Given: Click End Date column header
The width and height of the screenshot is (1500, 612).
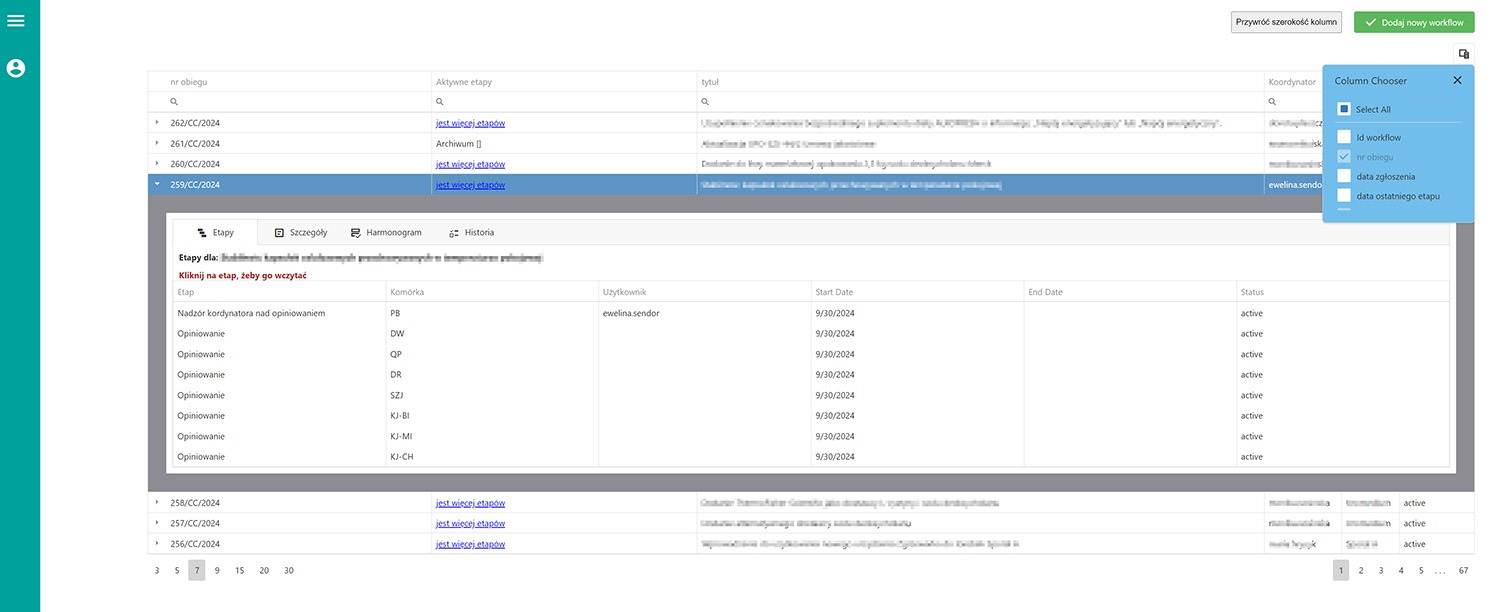Looking at the screenshot, I should pos(1130,292).
